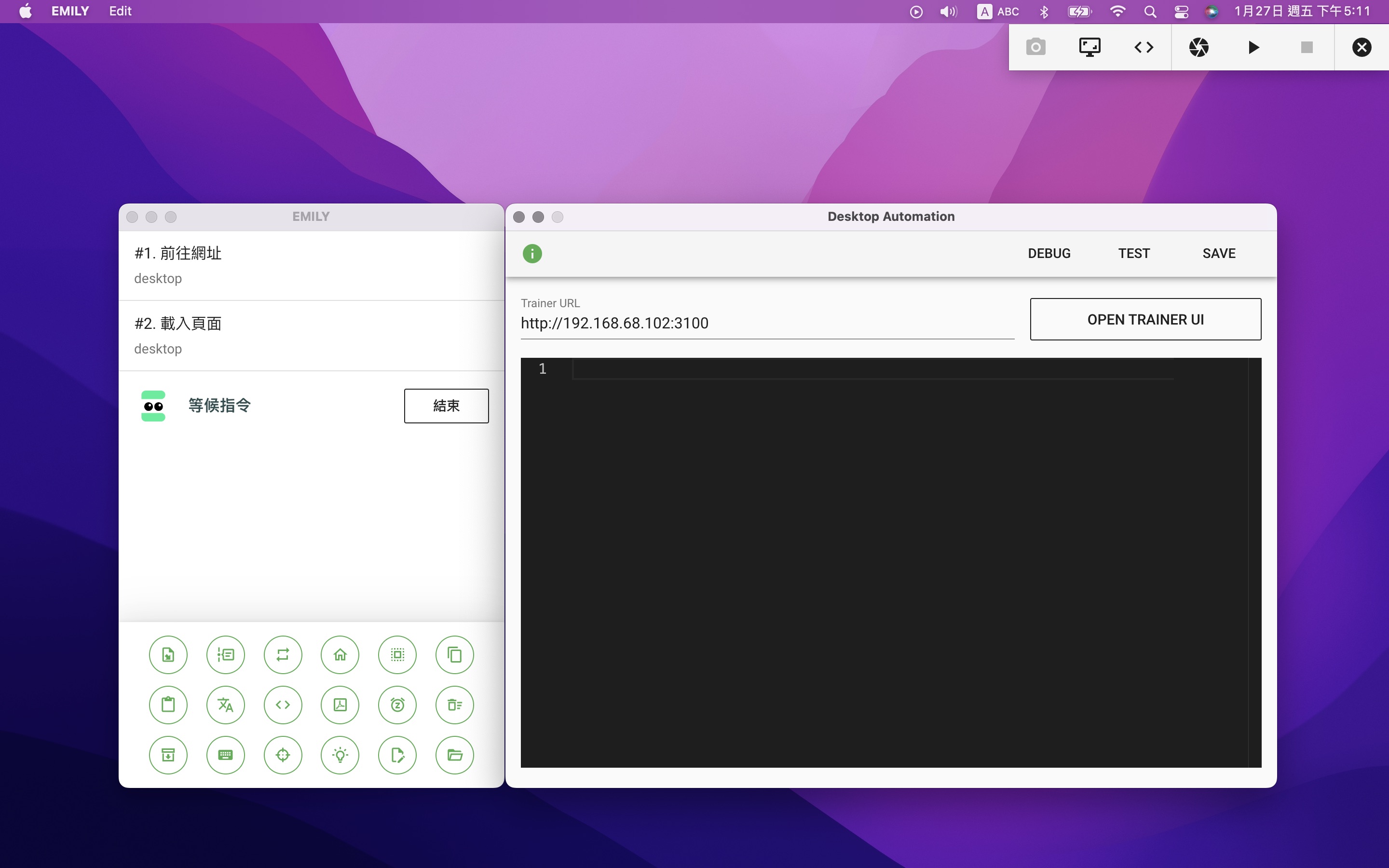The height and width of the screenshot is (868, 1389).
Task: Select step #2 載入頁面 in list
Action: tap(311, 335)
